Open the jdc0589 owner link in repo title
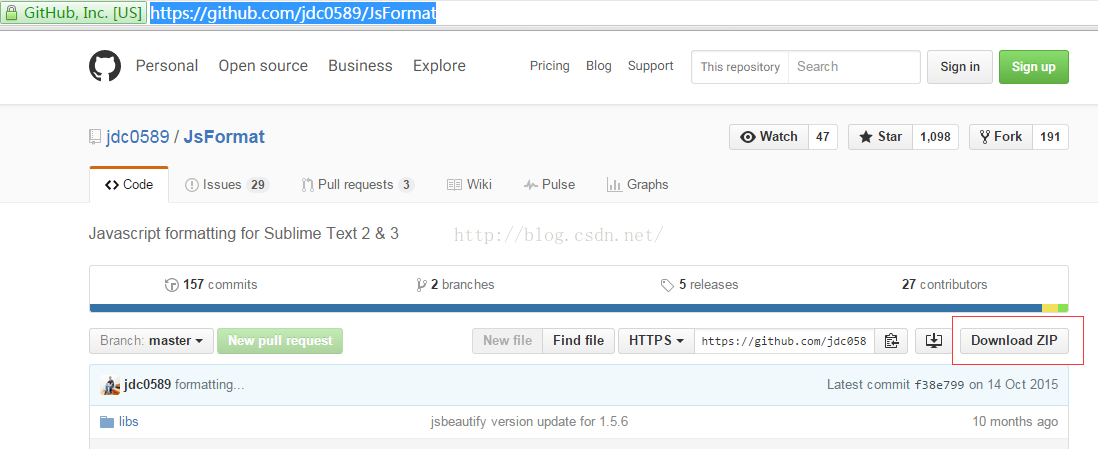This screenshot has height=449, width=1098. tap(138, 137)
